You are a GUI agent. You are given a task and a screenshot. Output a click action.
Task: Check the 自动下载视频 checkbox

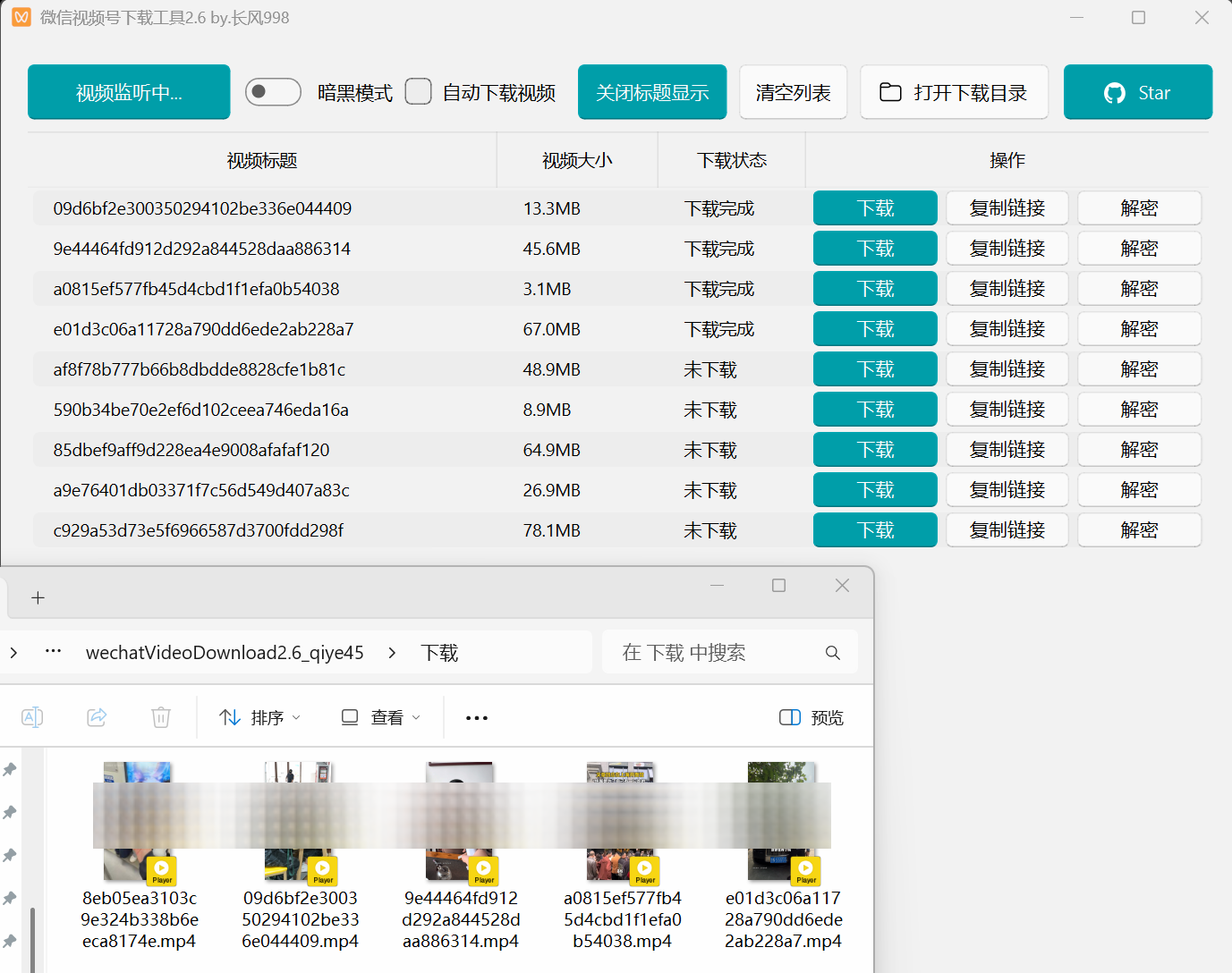tap(418, 91)
